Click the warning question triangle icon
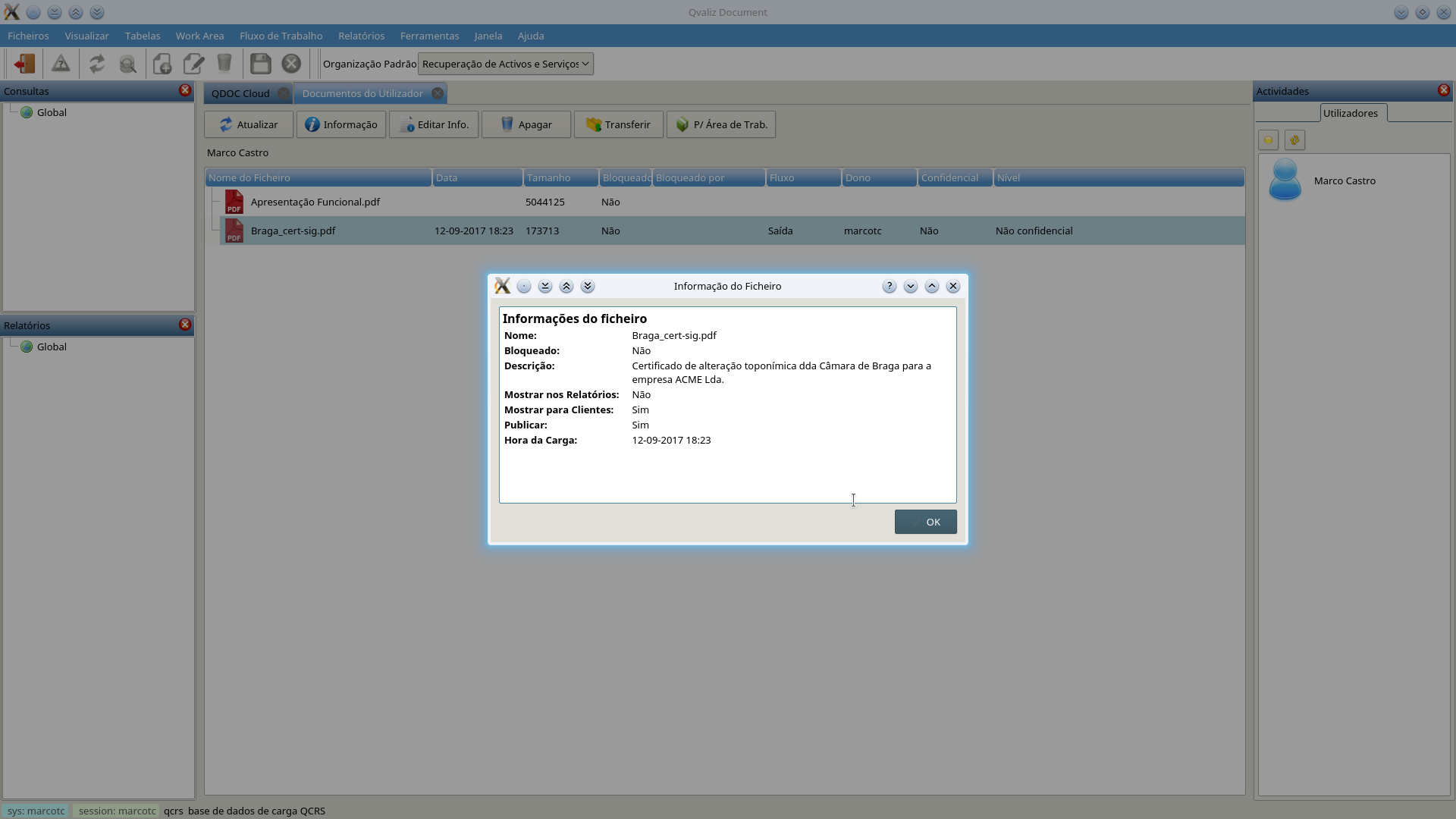The width and height of the screenshot is (1456, 819). [61, 64]
